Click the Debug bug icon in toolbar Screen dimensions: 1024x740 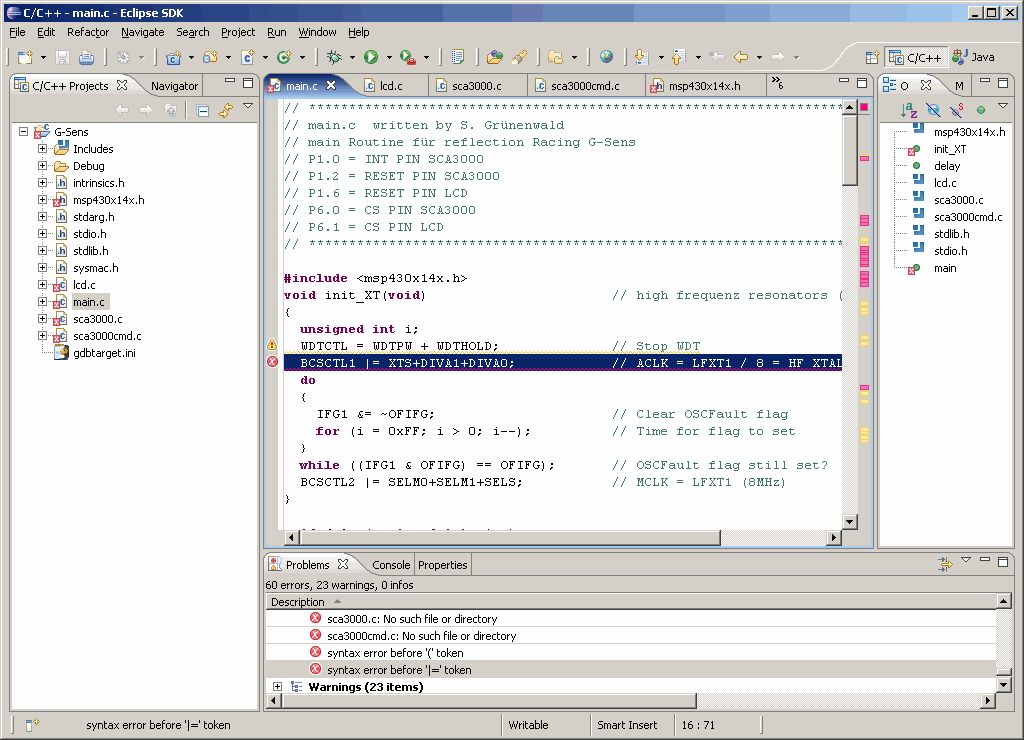[334, 57]
